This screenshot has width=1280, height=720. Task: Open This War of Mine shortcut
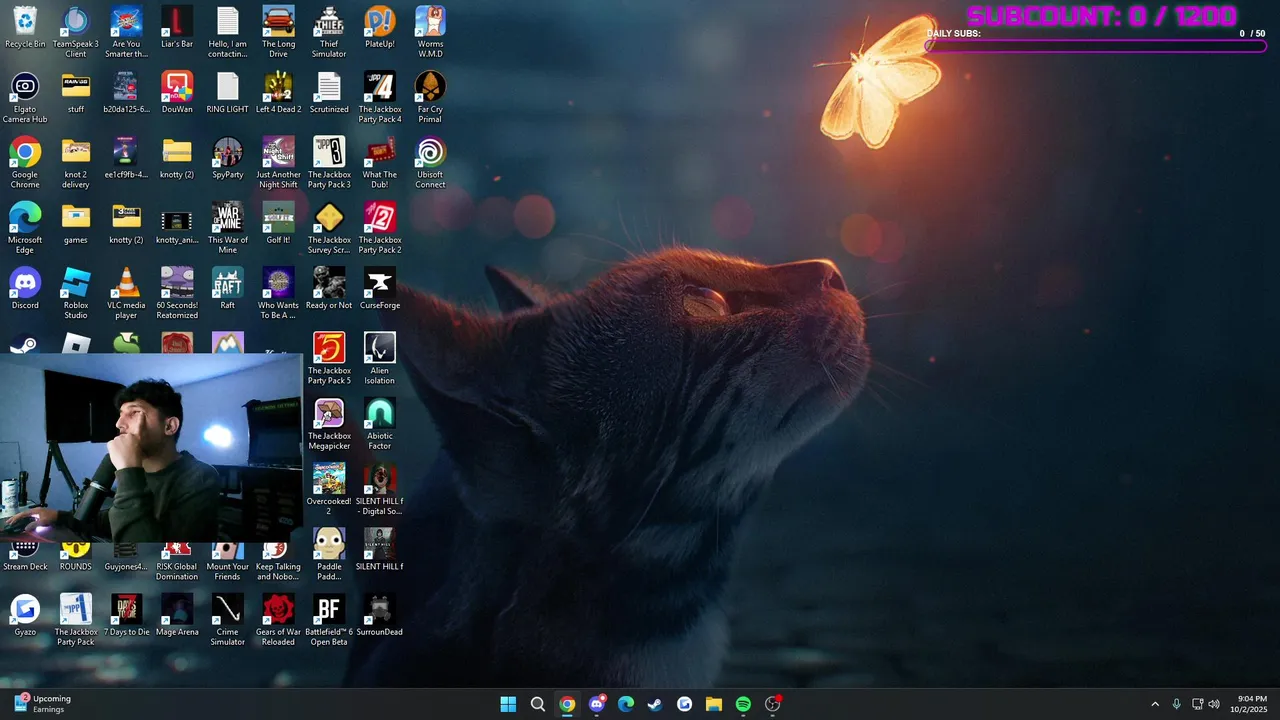click(228, 228)
